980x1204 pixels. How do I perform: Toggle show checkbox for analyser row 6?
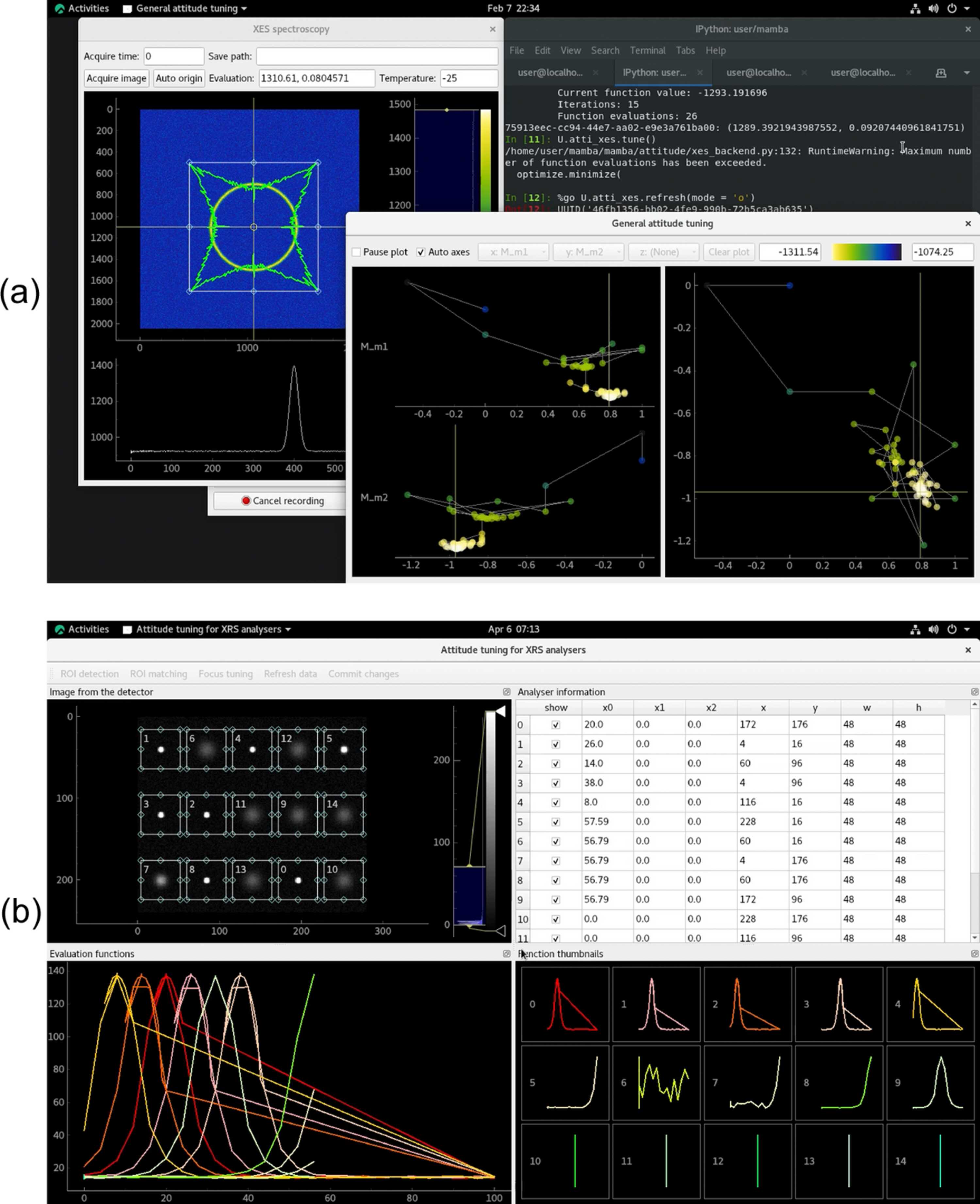point(555,841)
